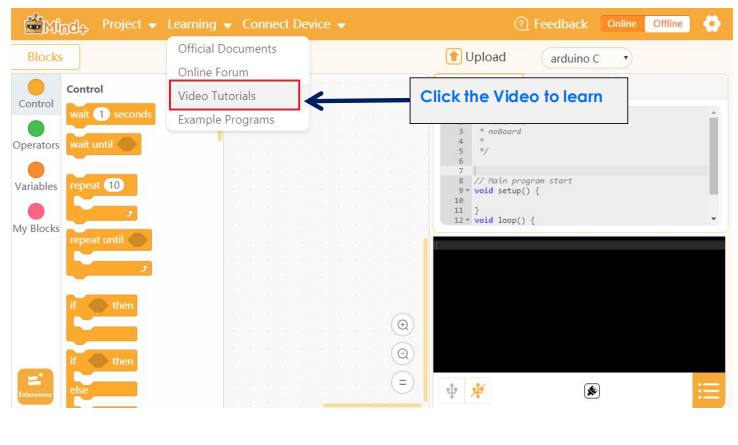
Task: Click the wait until block
Action: 104,145
